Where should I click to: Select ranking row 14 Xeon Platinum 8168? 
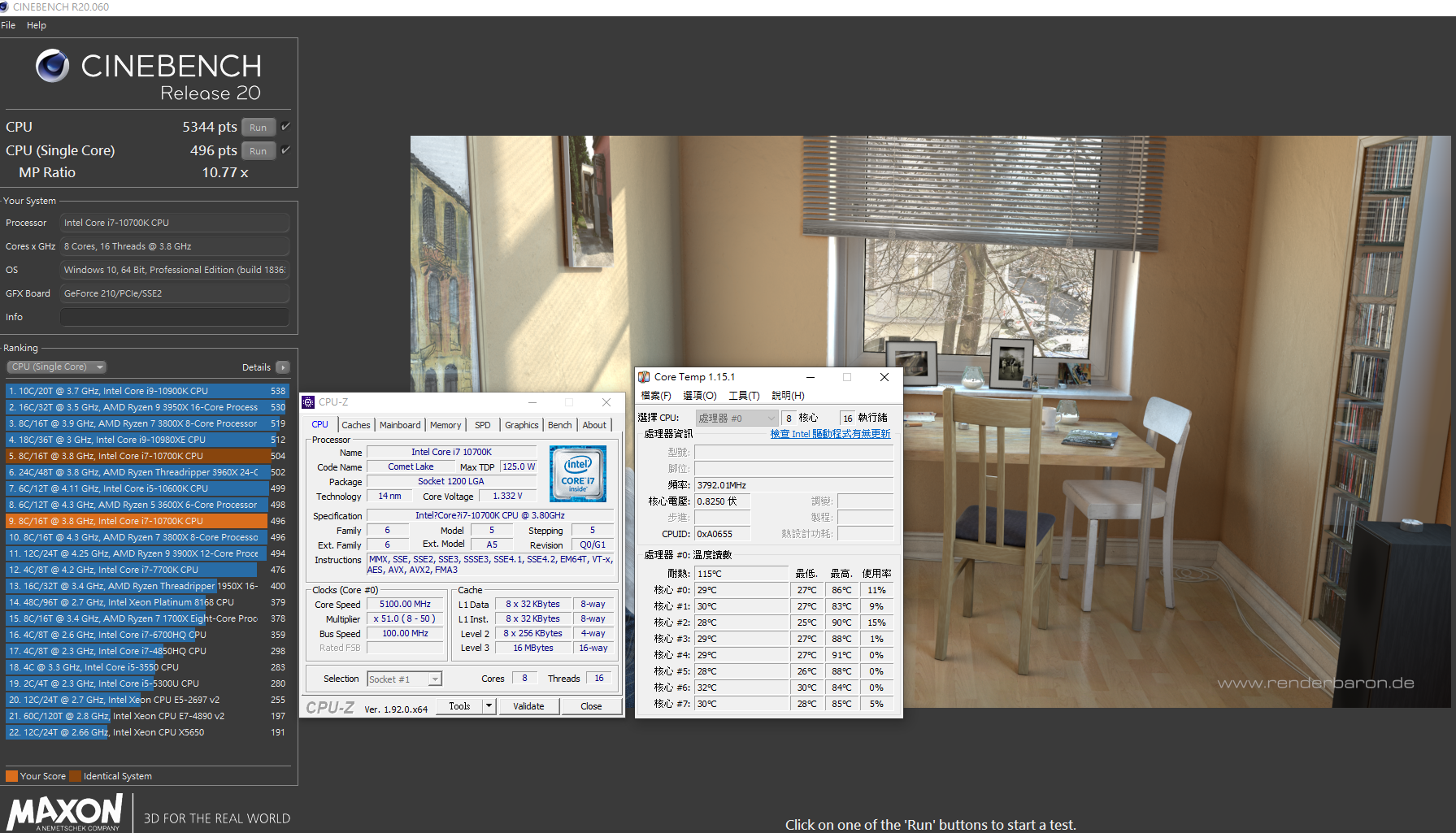[146, 602]
